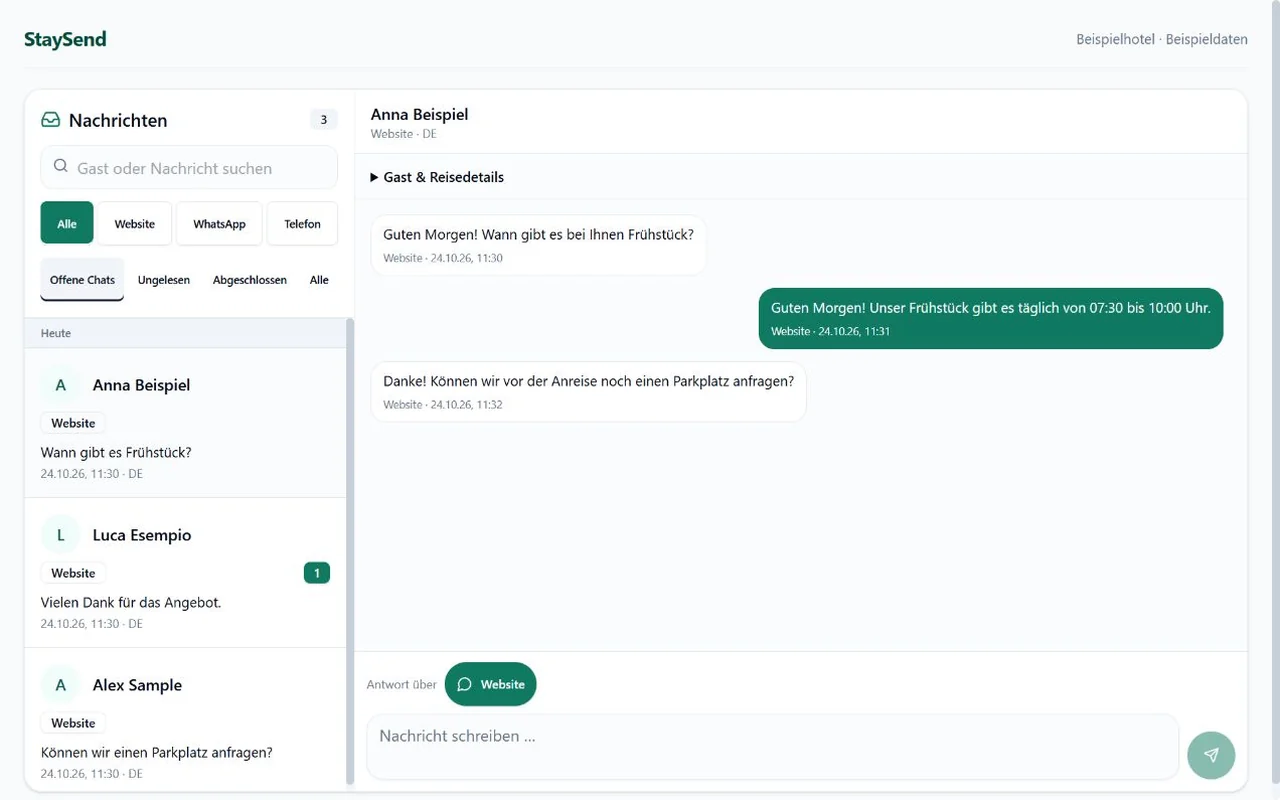Focus the Nachricht schreiben text box
The image size is (1280, 800).
click(x=773, y=747)
